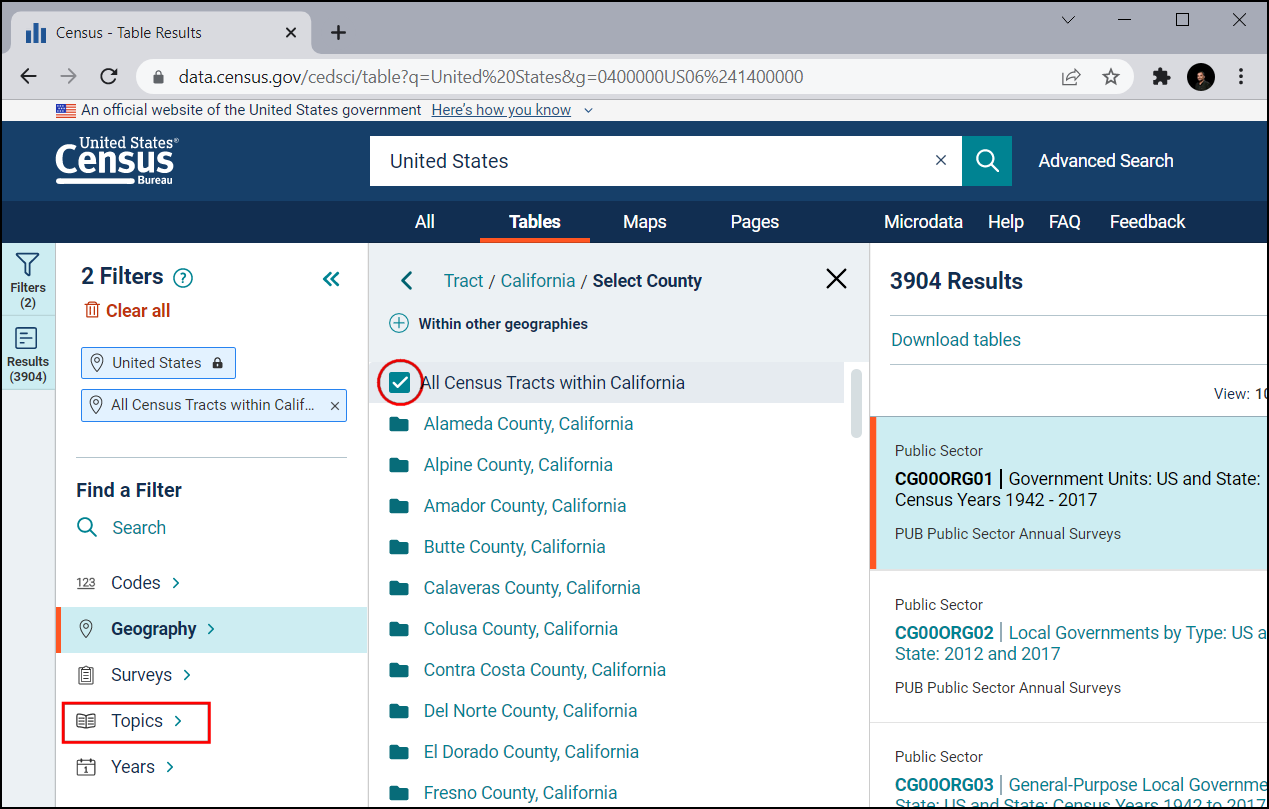Click the teal search magnifier button
1269x809 pixels.
pyautogui.click(x=987, y=161)
